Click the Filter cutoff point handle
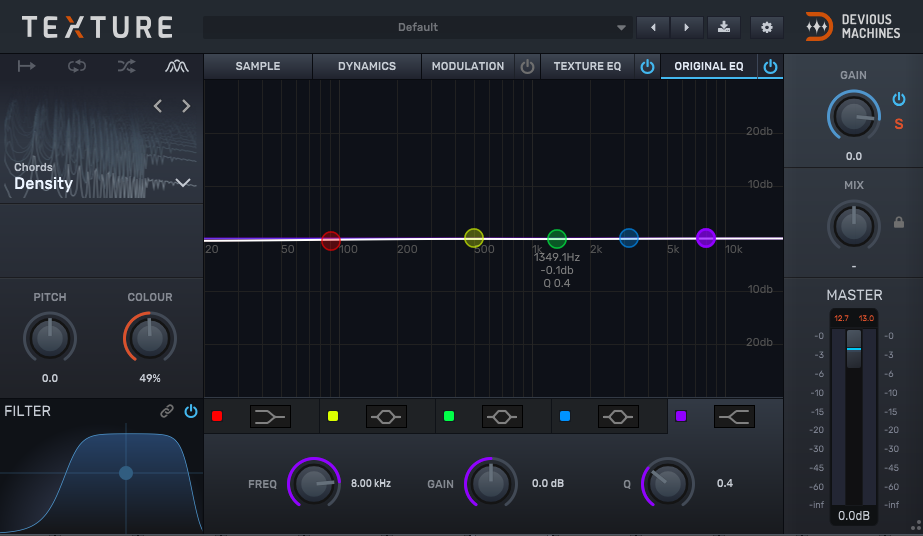This screenshot has width=923, height=536. [126, 473]
